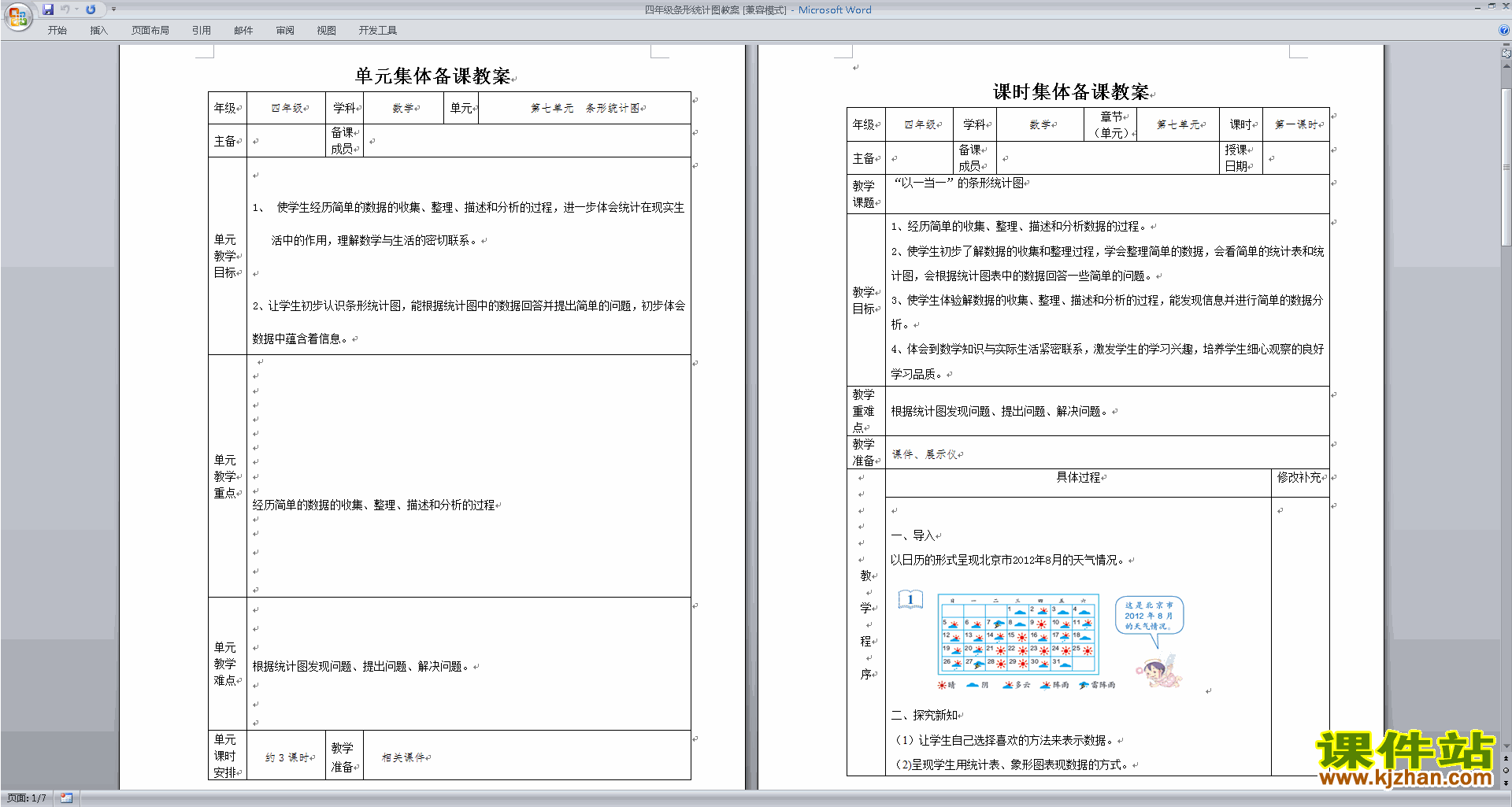This screenshot has height=807, width=1512.
Task: Click the vertical scrollbar thumb
Action: (x=1506, y=167)
